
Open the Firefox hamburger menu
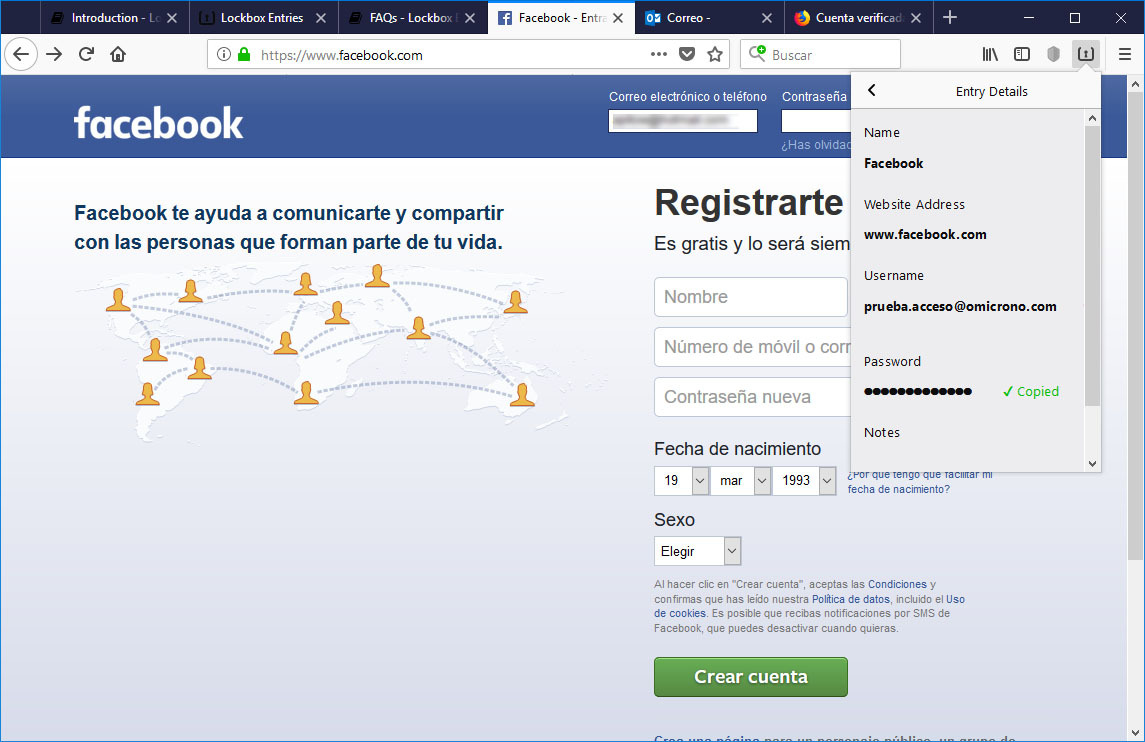pos(1125,54)
